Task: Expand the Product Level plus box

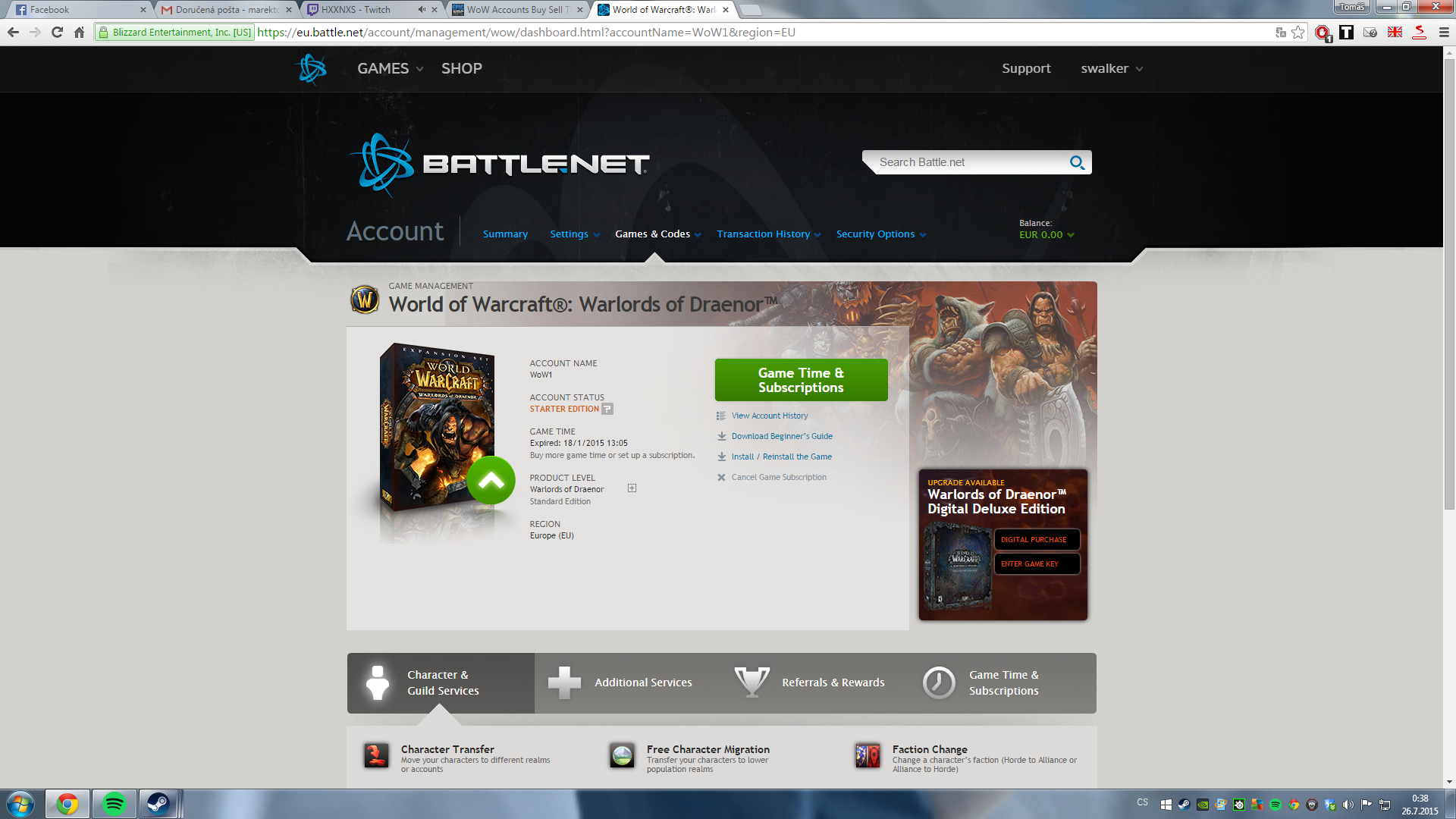Action: click(632, 488)
